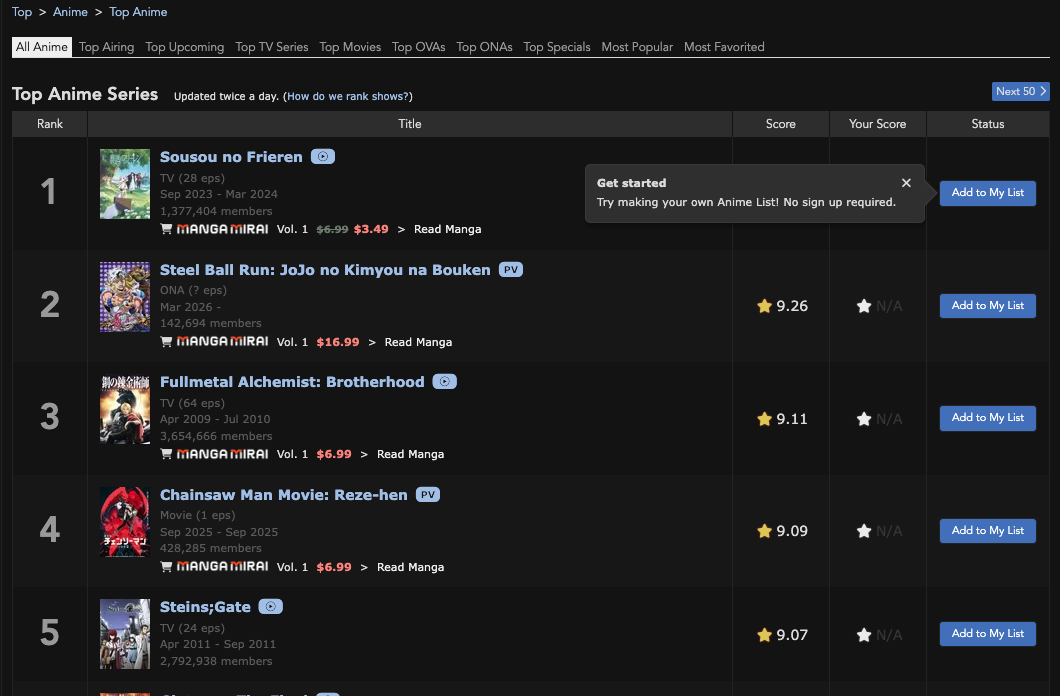Image resolution: width=1060 pixels, height=696 pixels.
Task: Click the Anime breadcrumb link
Action: coord(70,12)
